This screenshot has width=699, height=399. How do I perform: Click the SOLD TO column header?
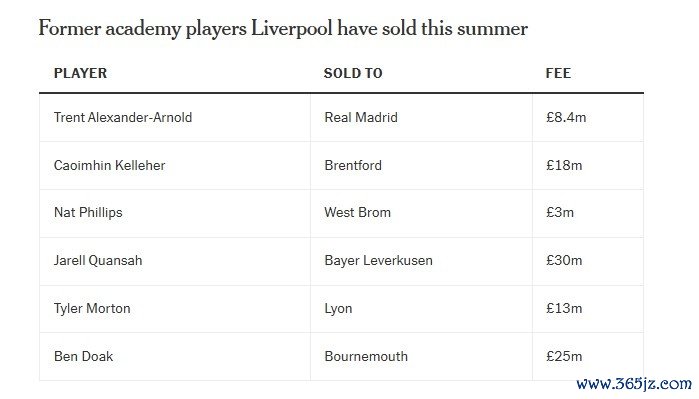tap(353, 73)
